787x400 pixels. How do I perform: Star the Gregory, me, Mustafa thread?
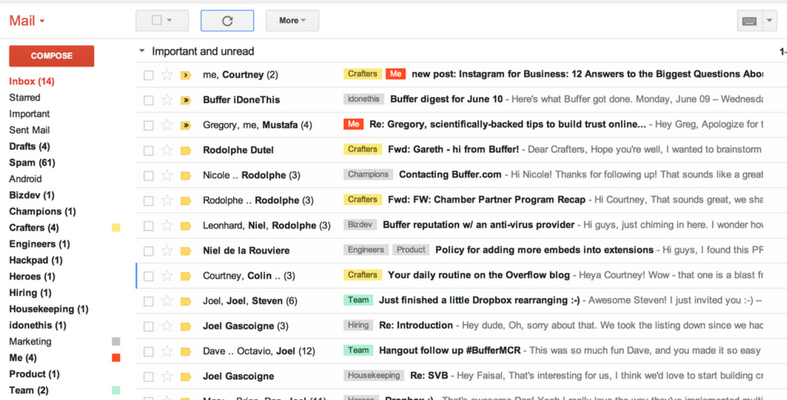click(167, 125)
